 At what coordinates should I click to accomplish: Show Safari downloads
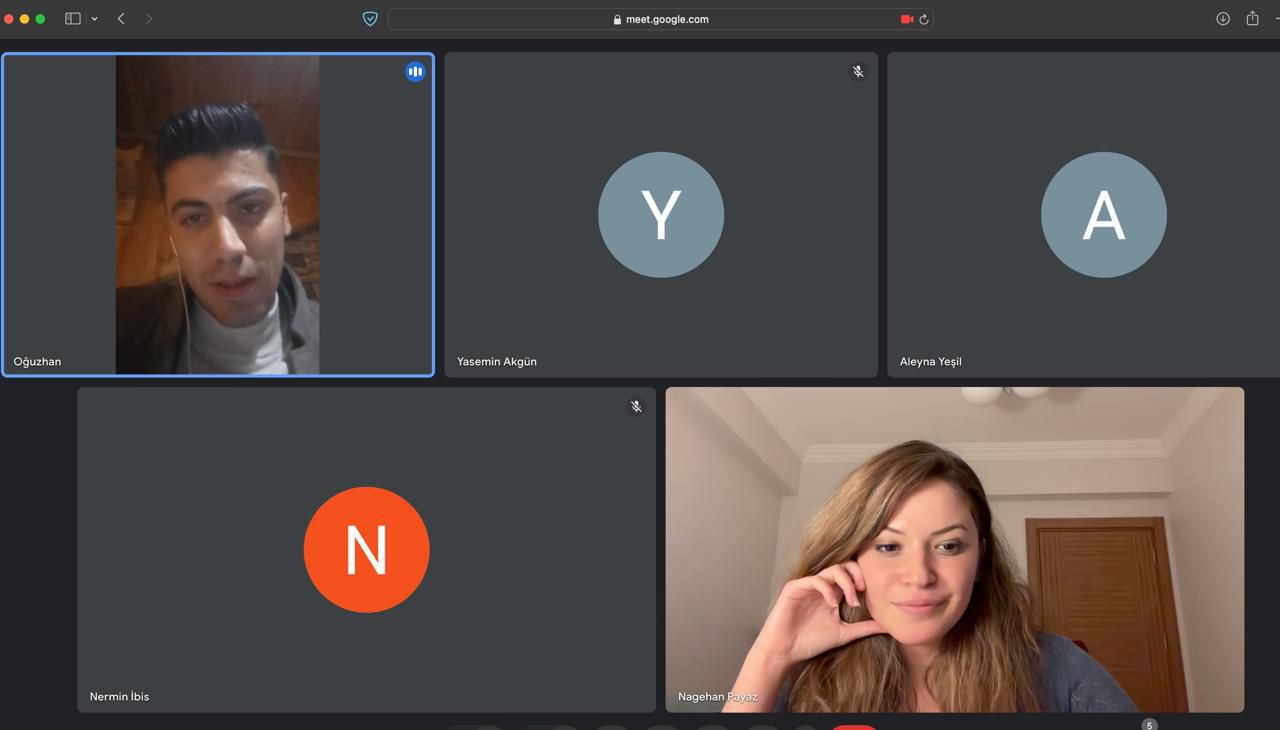tap(1223, 19)
